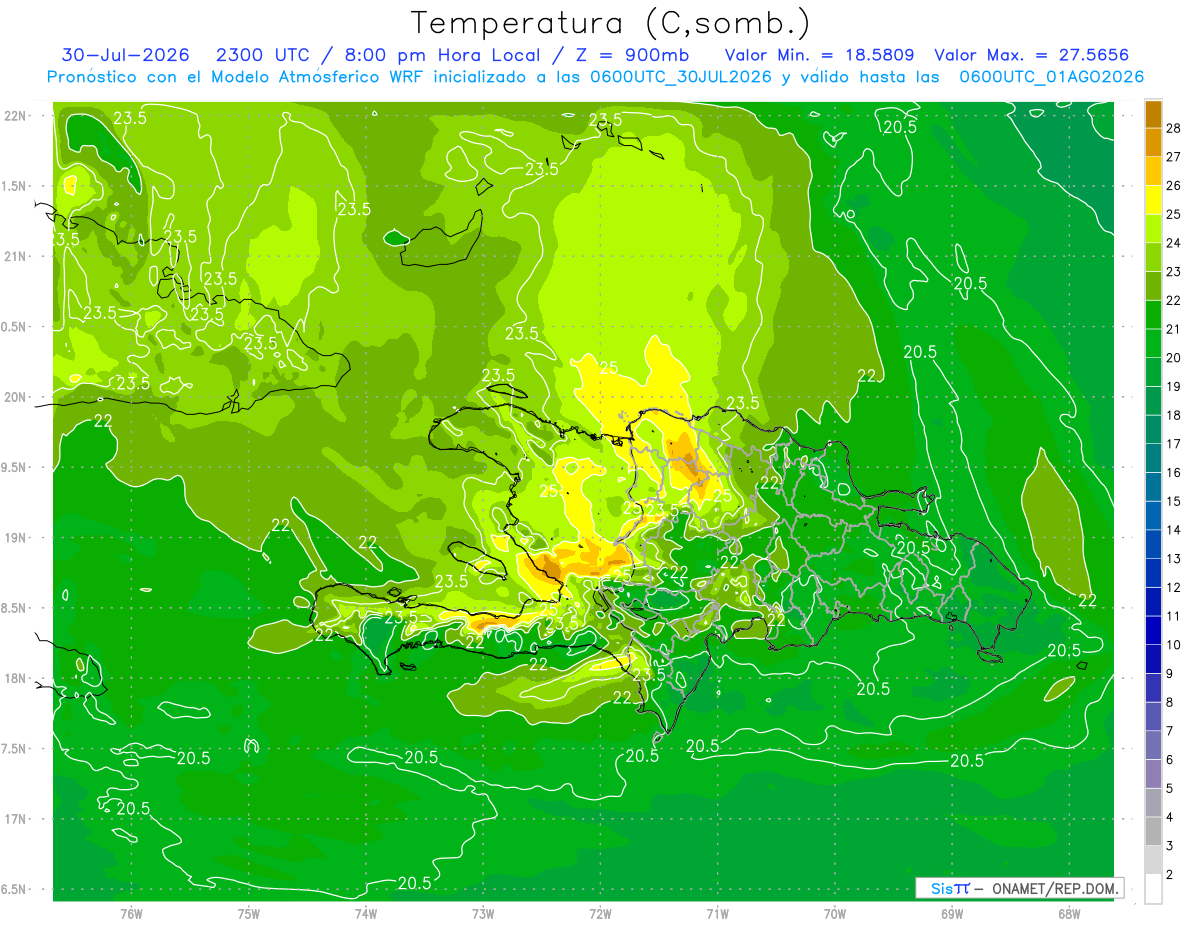Click the color scale value 27
1200x927 pixels.
coord(1174,157)
